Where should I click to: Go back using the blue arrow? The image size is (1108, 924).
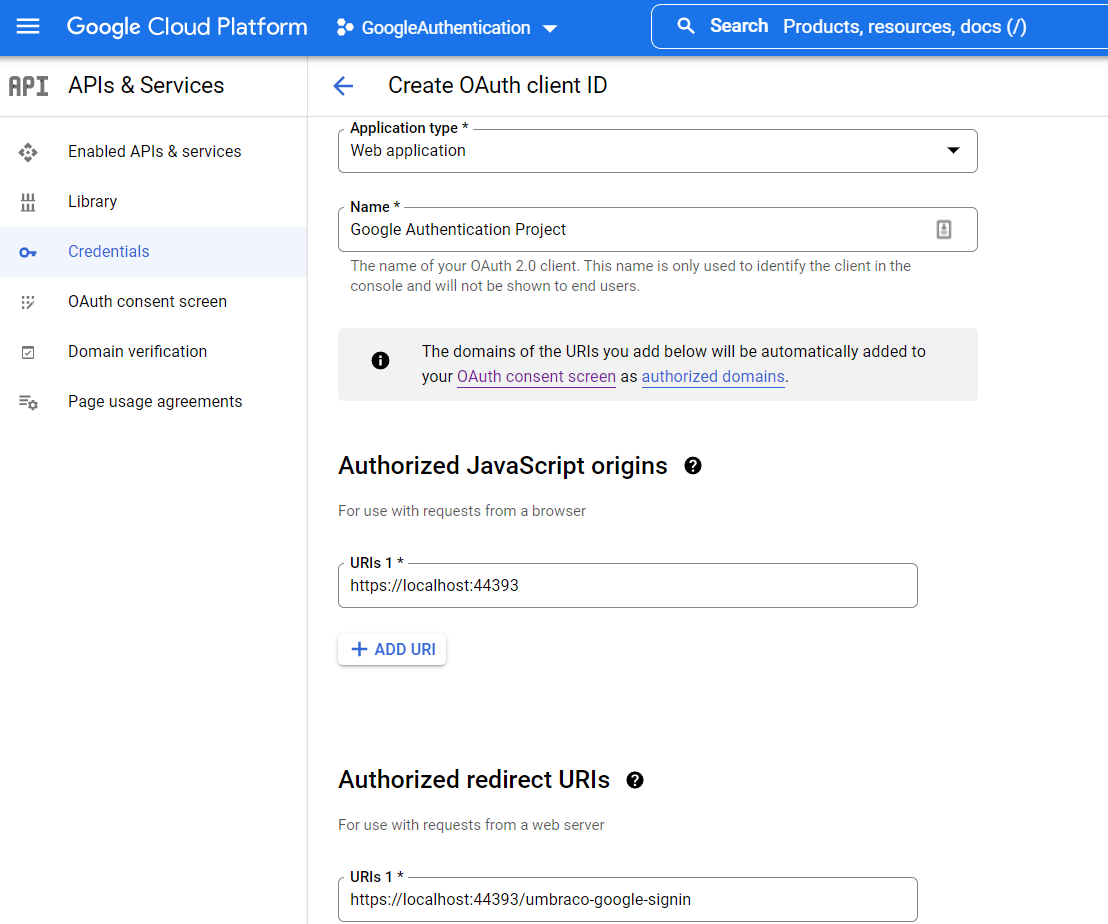343,85
